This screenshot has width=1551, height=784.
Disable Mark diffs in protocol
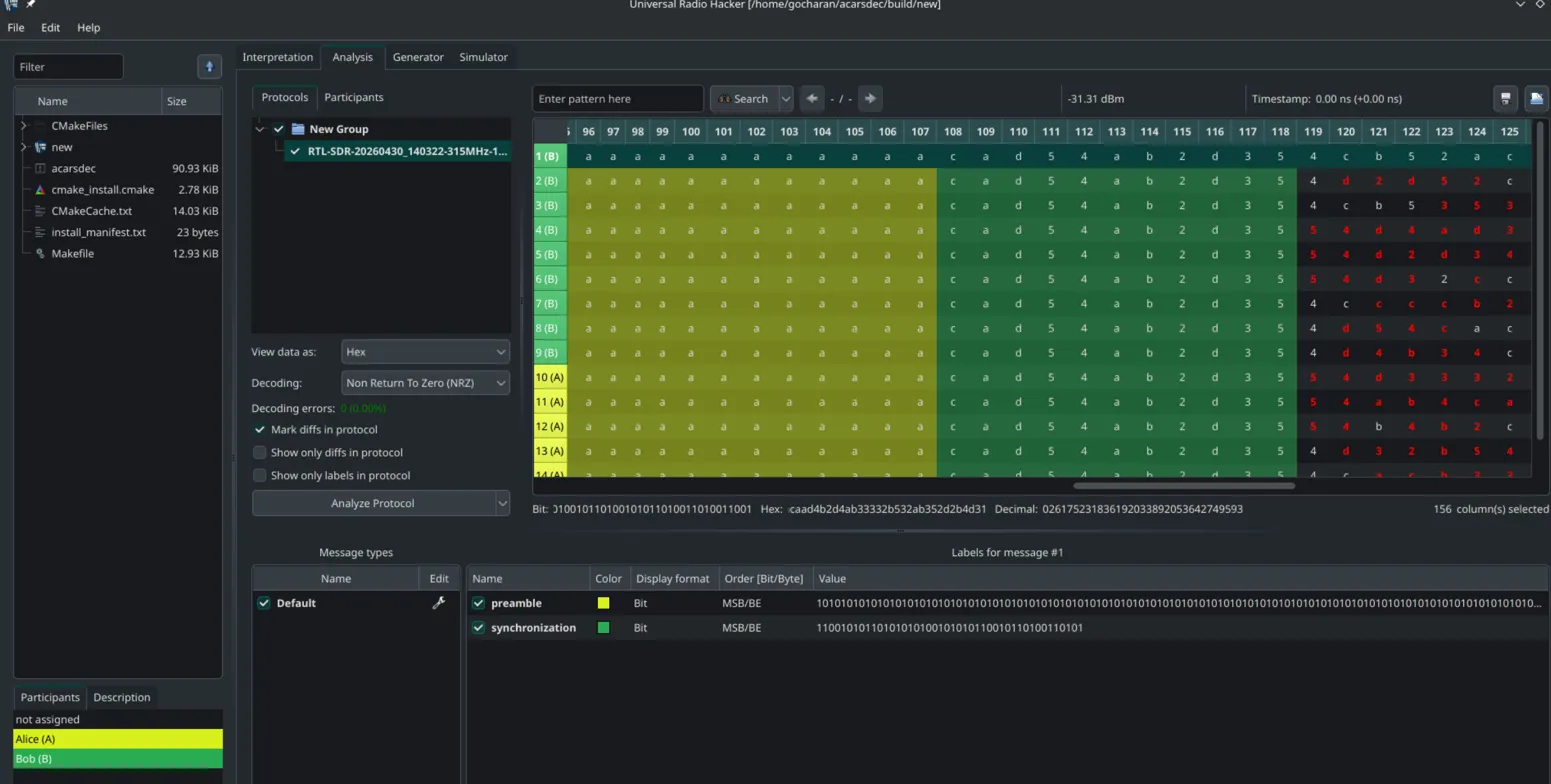pyautogui.click(x=260, y=430)
